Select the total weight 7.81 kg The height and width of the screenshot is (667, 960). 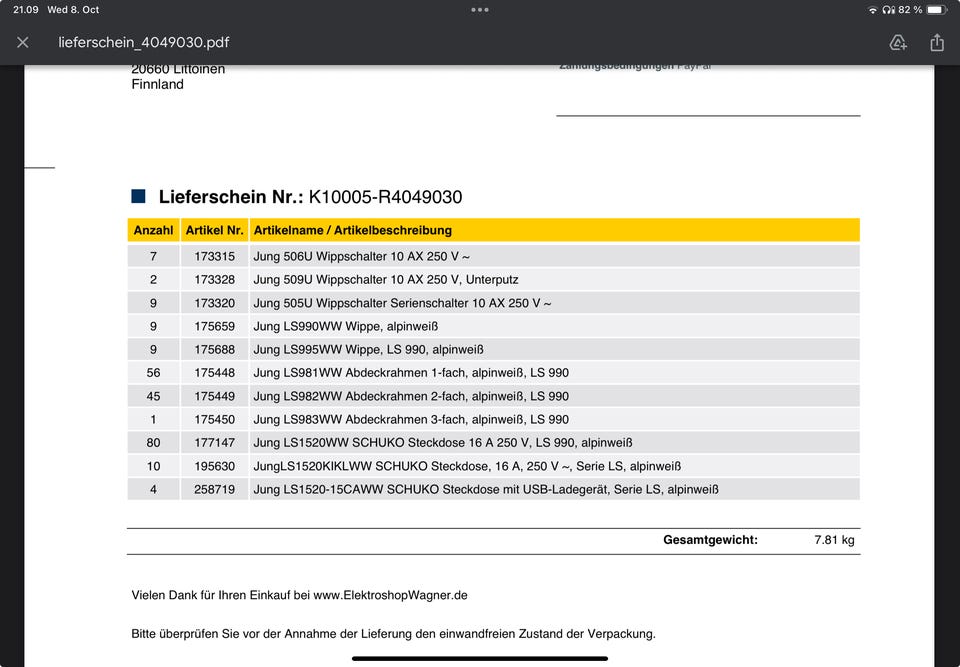834,540
